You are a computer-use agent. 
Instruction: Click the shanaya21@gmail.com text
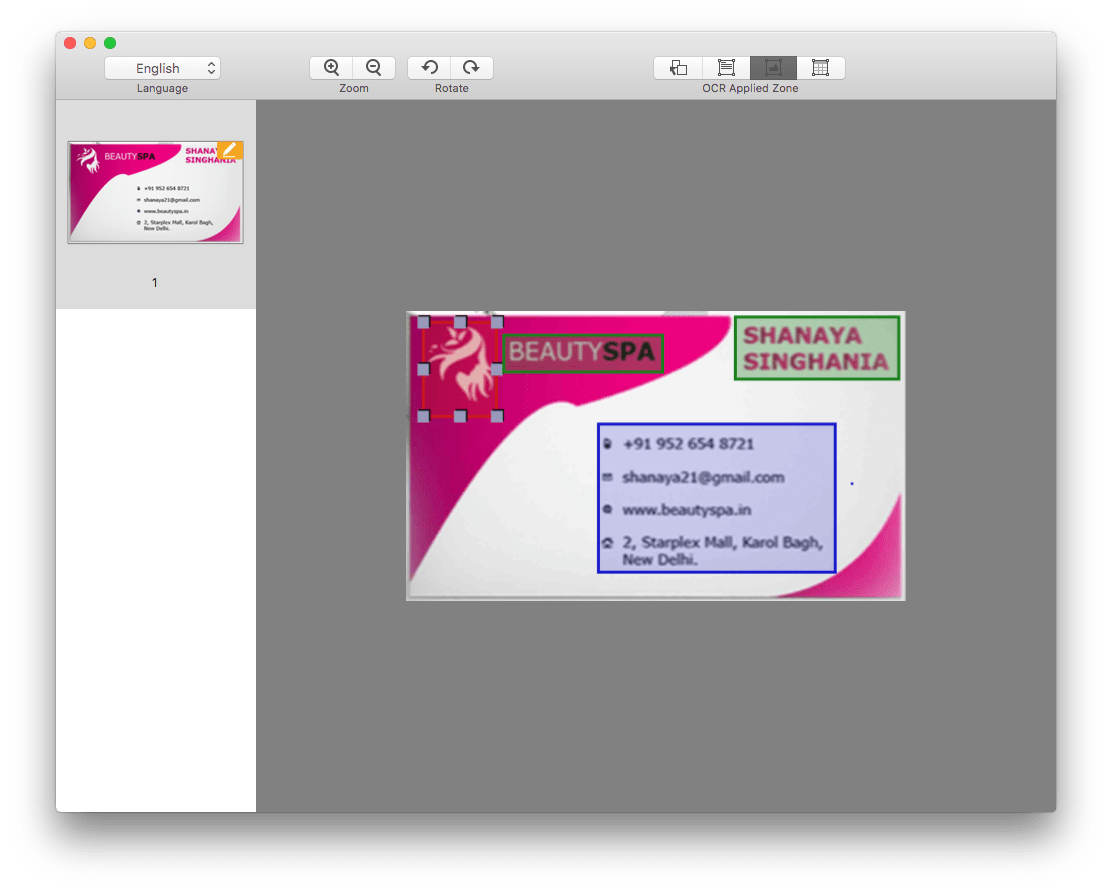point(703,477)
